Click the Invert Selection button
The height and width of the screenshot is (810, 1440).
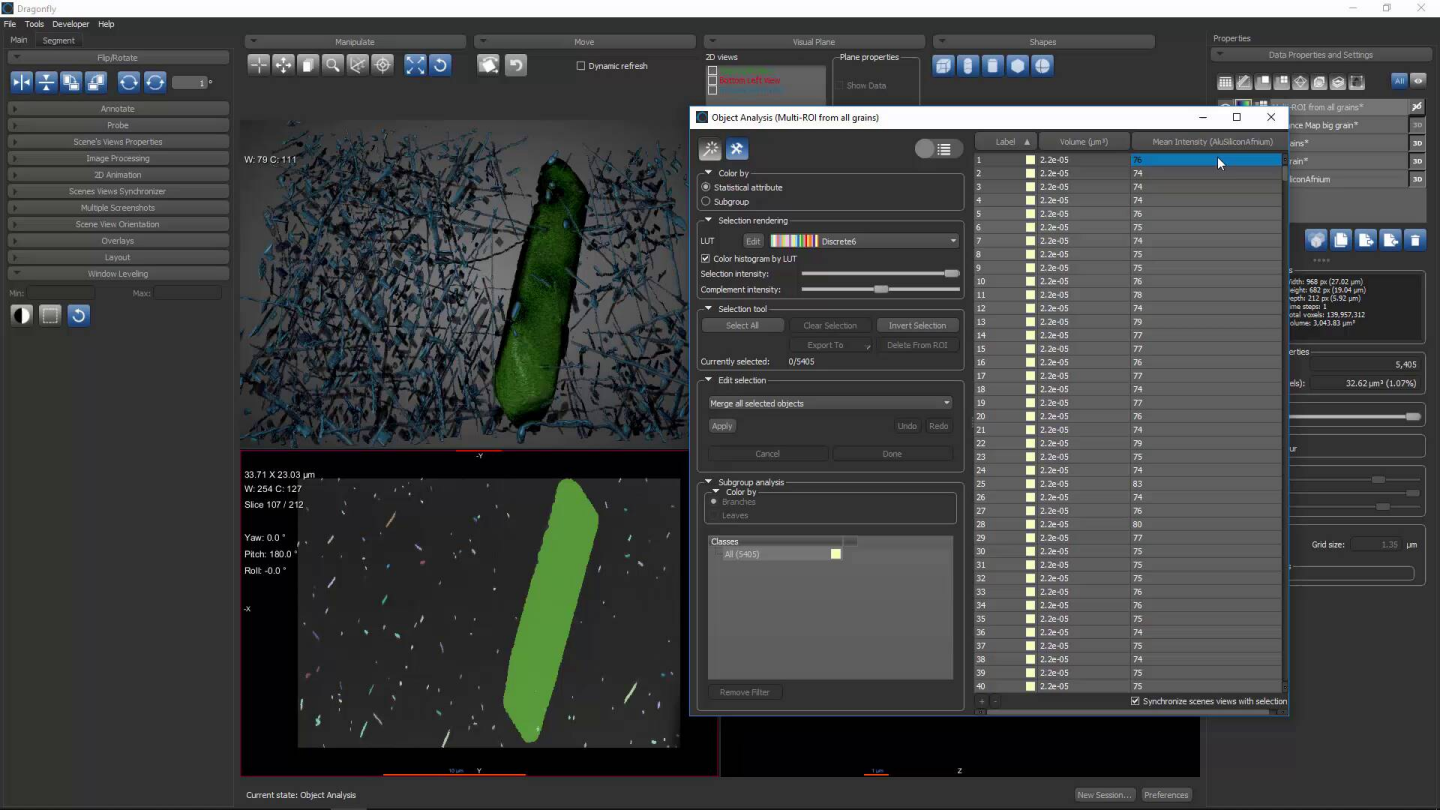[916, 325]
